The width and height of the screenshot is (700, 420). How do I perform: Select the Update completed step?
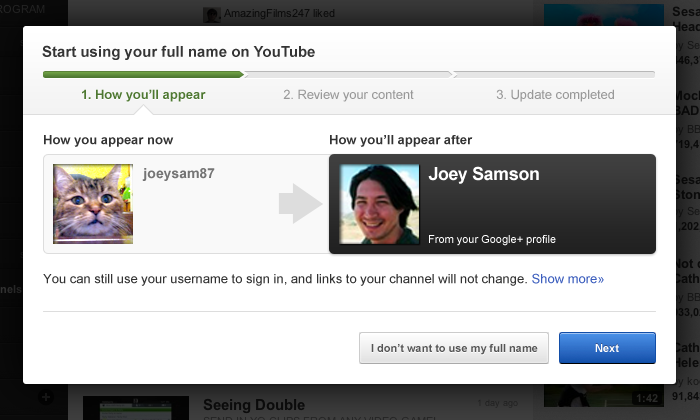pyautogui.click(x=555, y=95)
